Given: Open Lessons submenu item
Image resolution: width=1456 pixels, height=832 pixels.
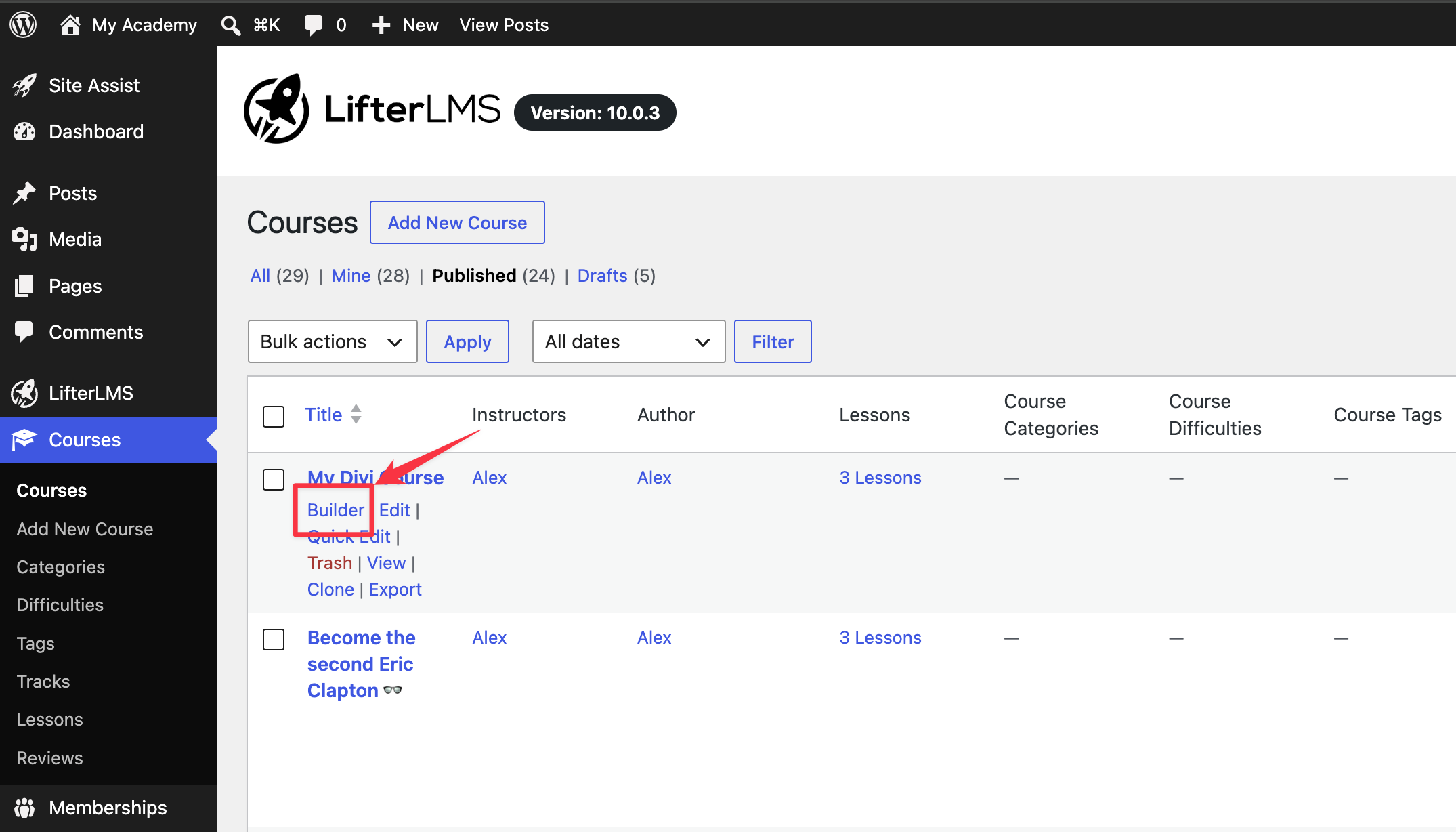Looking at the screenshot, I should click(49, 720).
